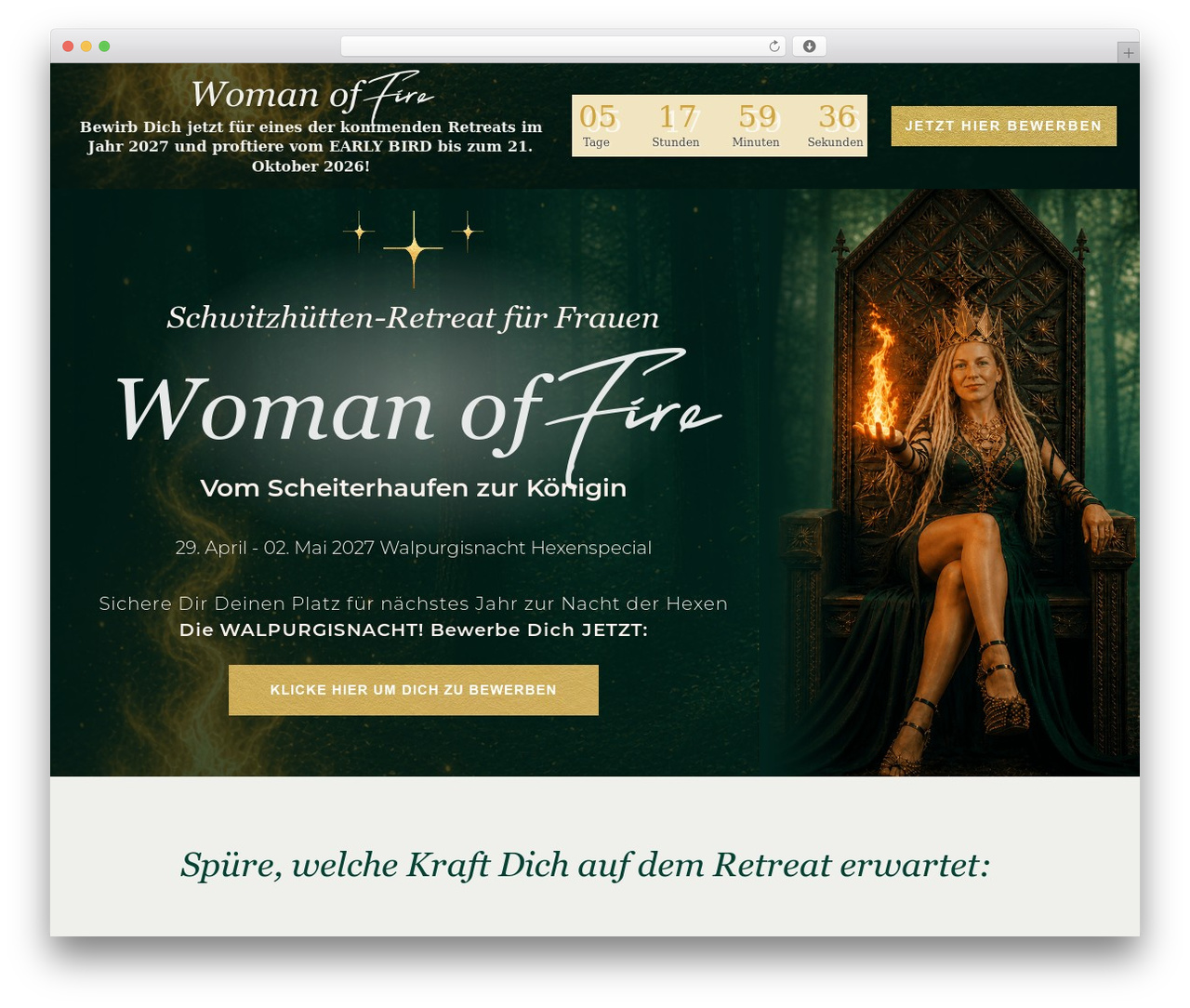Click the JETZT HIER BEWERBEN button
Image resolution: width=1190 pixels, height=1008 pixels.
click(x=1004, y=126)
